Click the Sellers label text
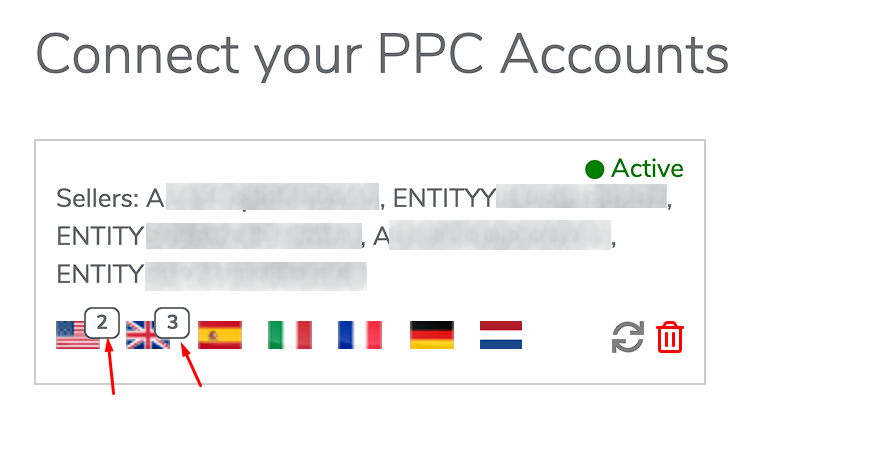Screen dimensions: 878x456 click(97, 198)
